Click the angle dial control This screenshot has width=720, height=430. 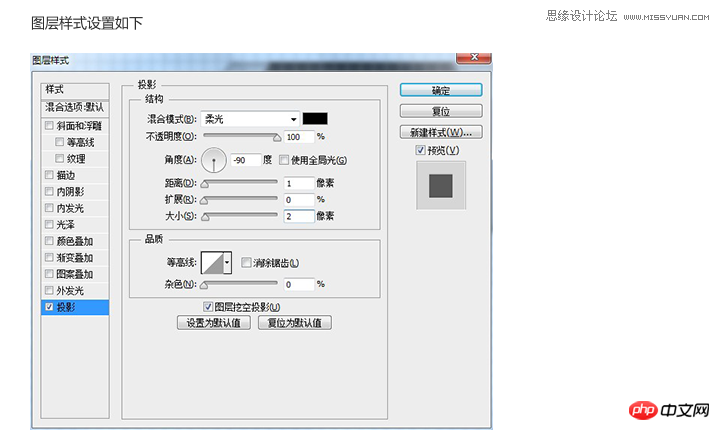pos(214,160)
